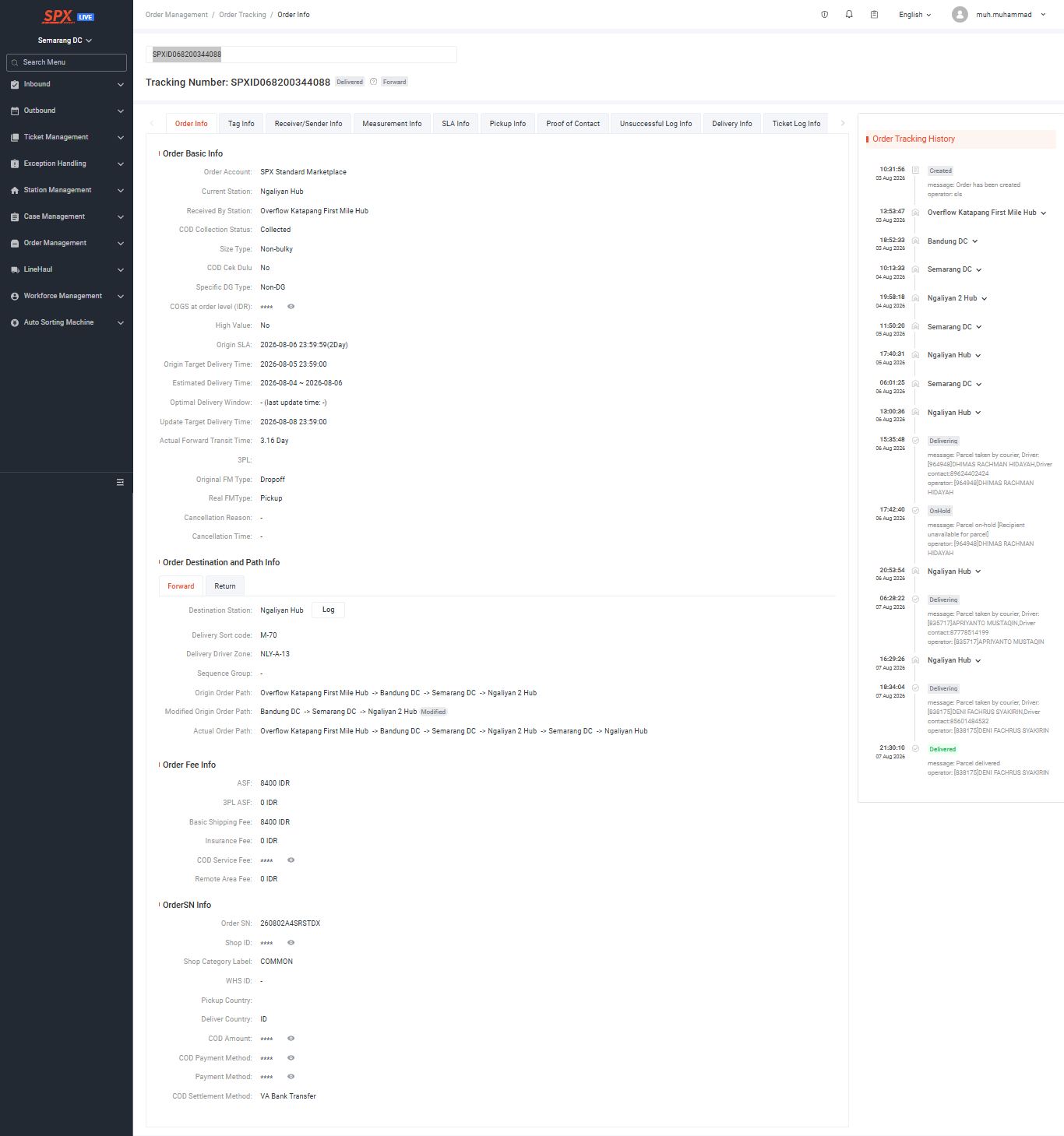1064x1136 pixels.
Task: Expand the LineHaul menu chevron
Action: [x=121, y=269]
